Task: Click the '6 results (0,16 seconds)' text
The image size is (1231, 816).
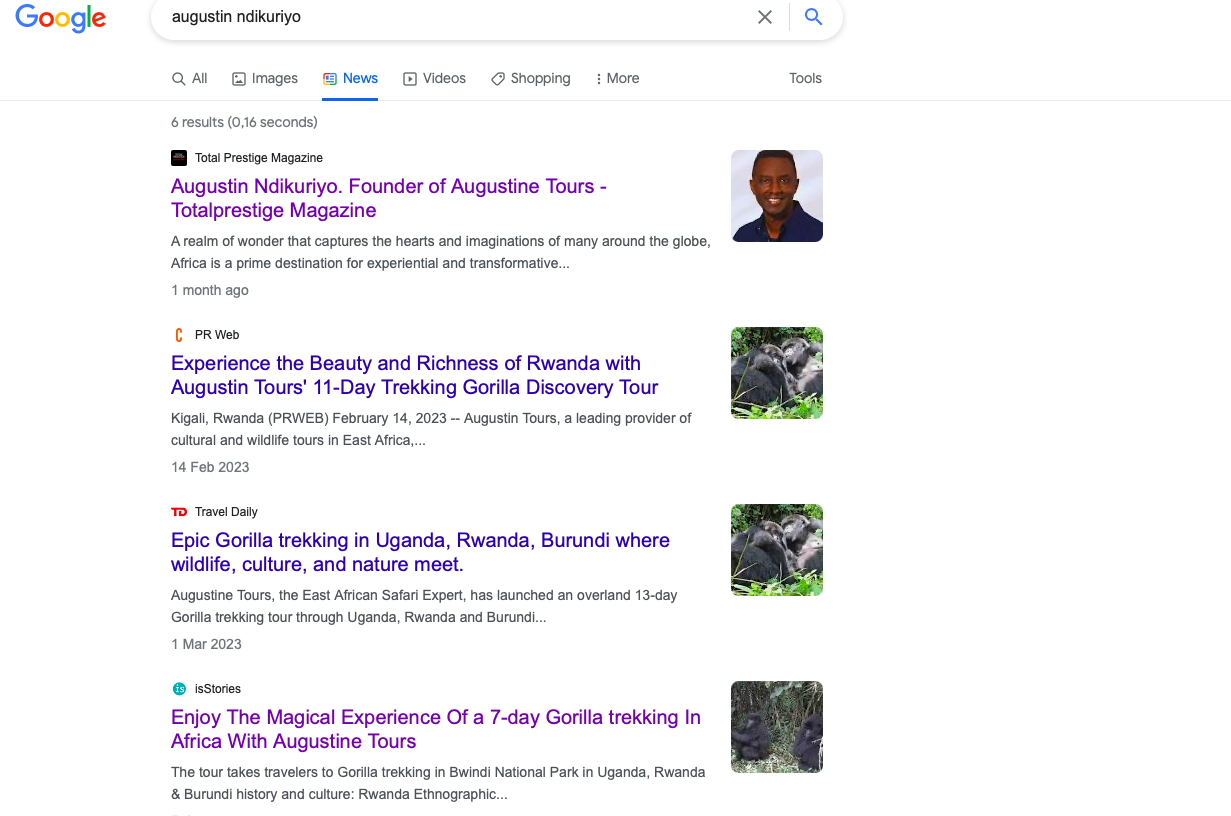Action: pyautogui.click(x=244, y=122)
